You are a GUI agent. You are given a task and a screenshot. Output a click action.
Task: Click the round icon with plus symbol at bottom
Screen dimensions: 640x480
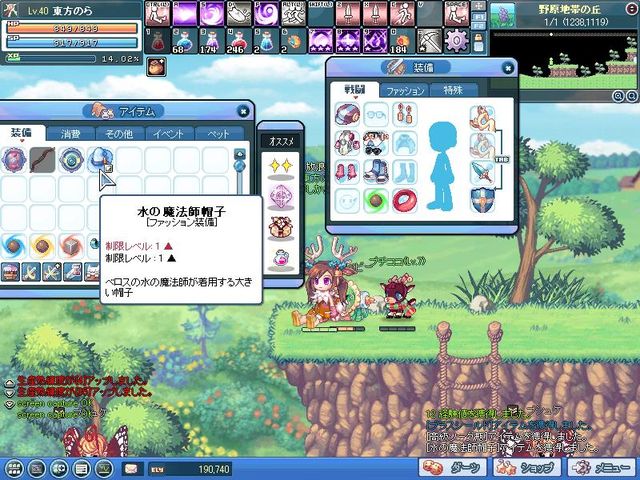60,469
